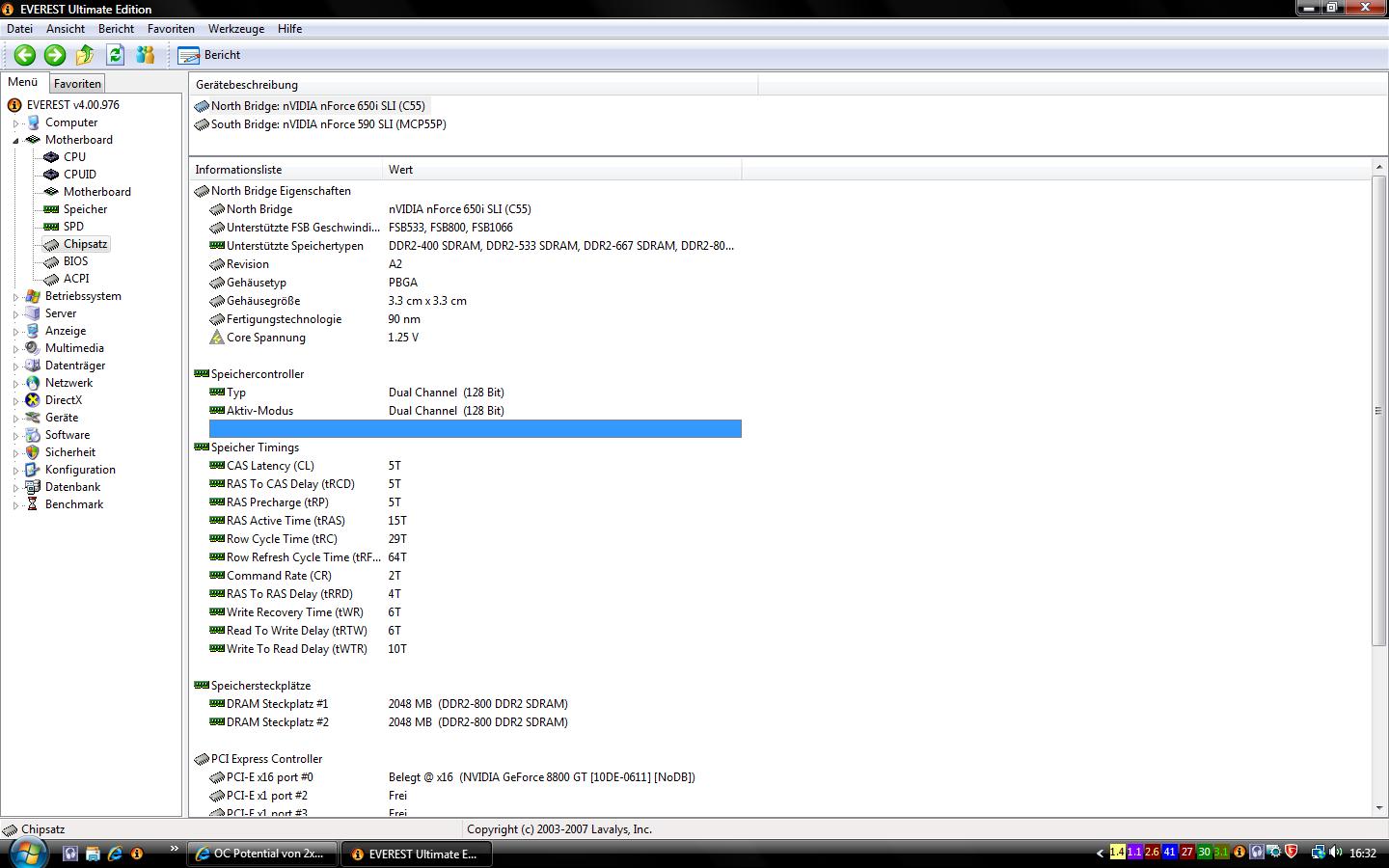Viewport: 1389px width, 868px height.
Task: Select the Command Rate (CR) row
Action: (x=476, y=576)
